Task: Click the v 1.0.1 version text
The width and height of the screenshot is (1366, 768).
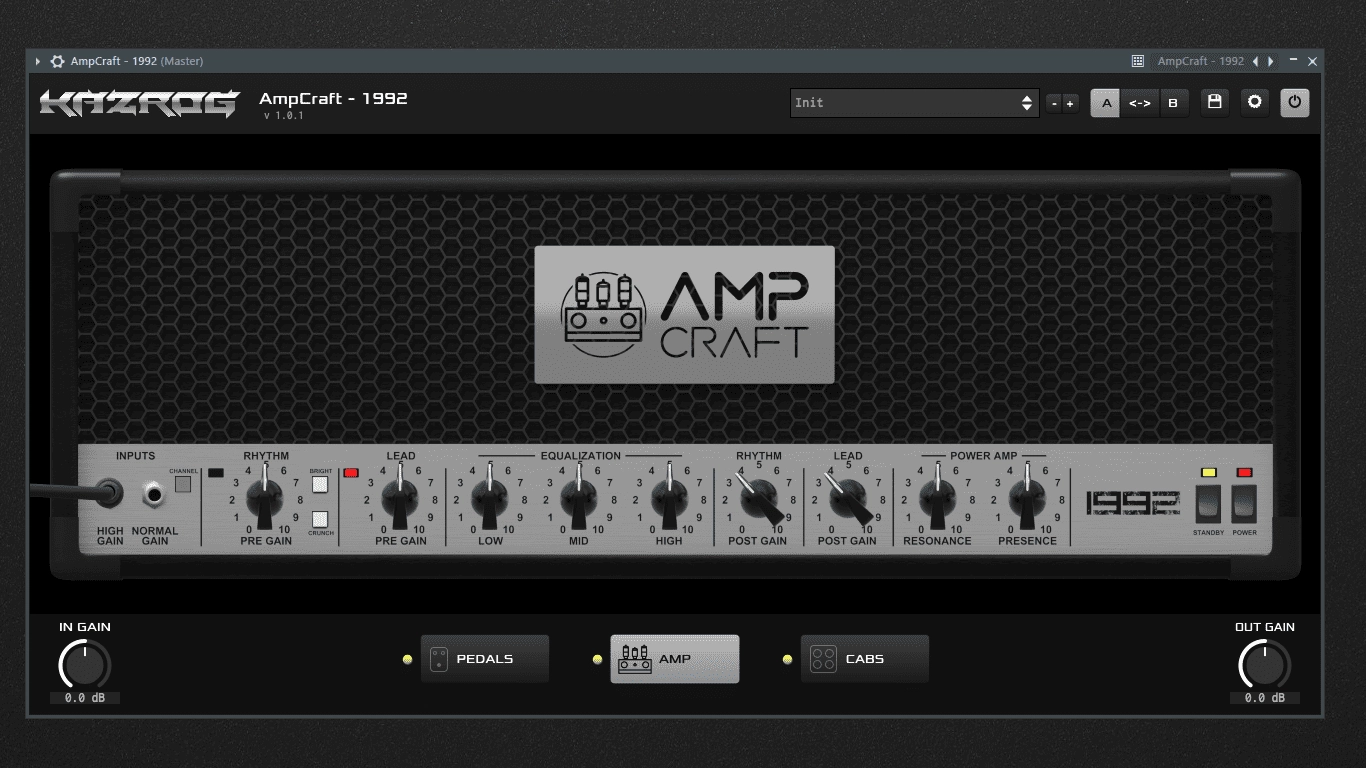Action: [x=284, y=116]
